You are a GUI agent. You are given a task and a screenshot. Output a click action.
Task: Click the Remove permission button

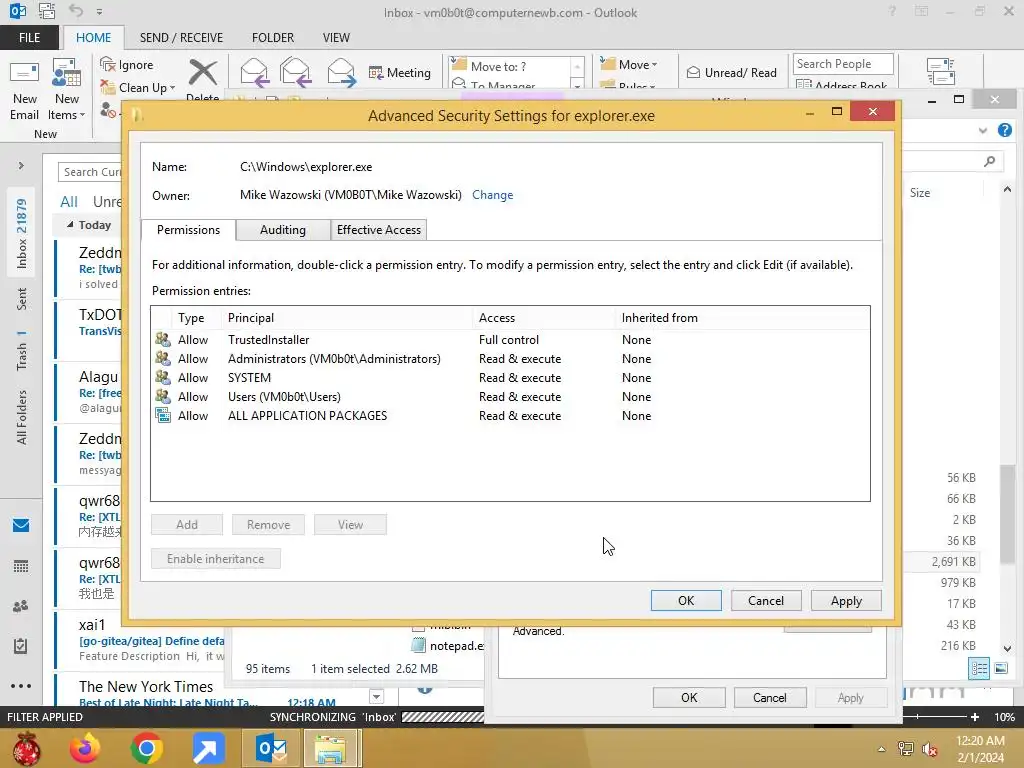(268, 524)
